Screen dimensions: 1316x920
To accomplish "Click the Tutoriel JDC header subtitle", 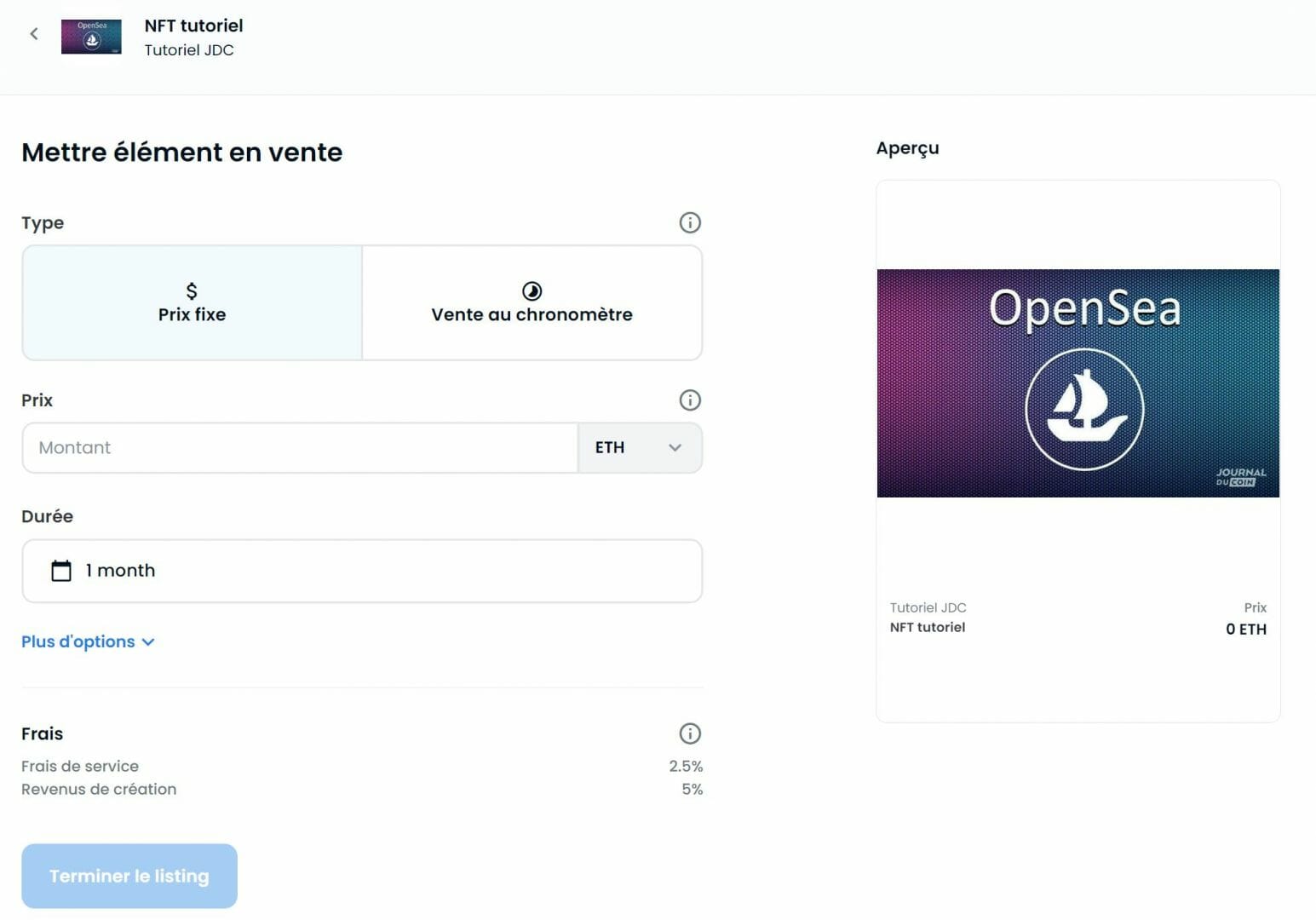I will (x=189, y=50).
